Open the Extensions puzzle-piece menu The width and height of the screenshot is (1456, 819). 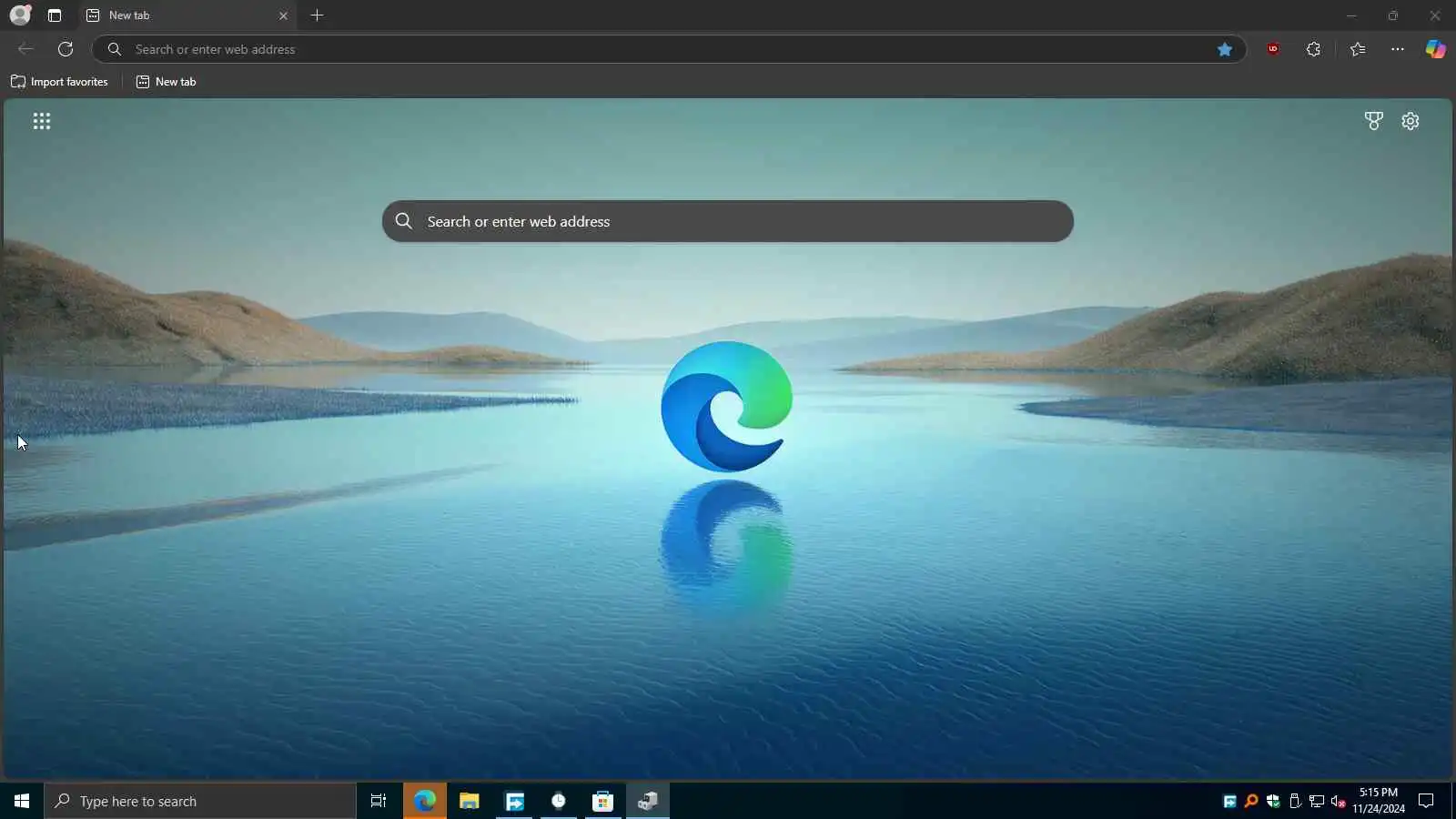(x=1313, y=49)
